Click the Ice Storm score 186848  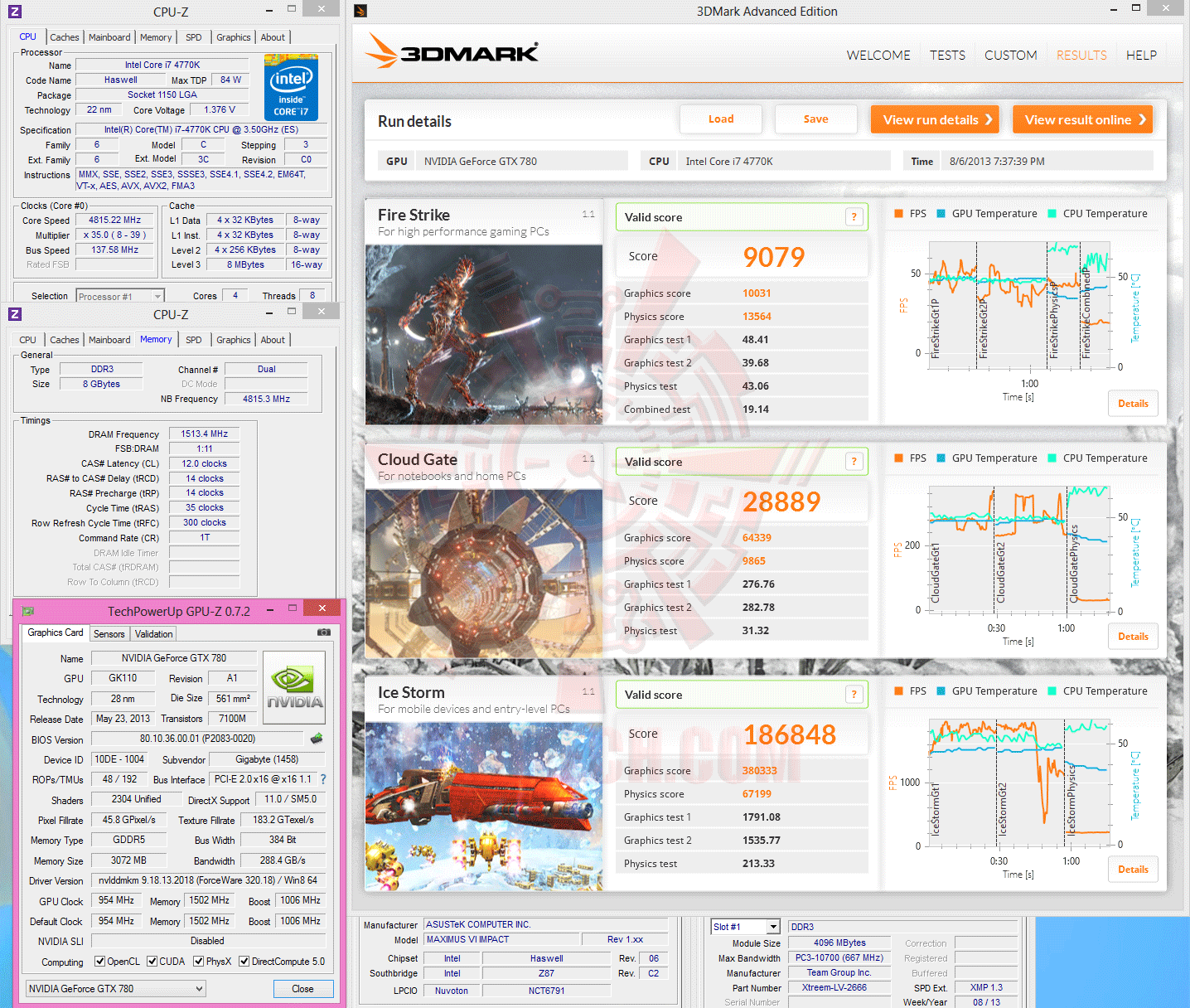click(790, 734)
